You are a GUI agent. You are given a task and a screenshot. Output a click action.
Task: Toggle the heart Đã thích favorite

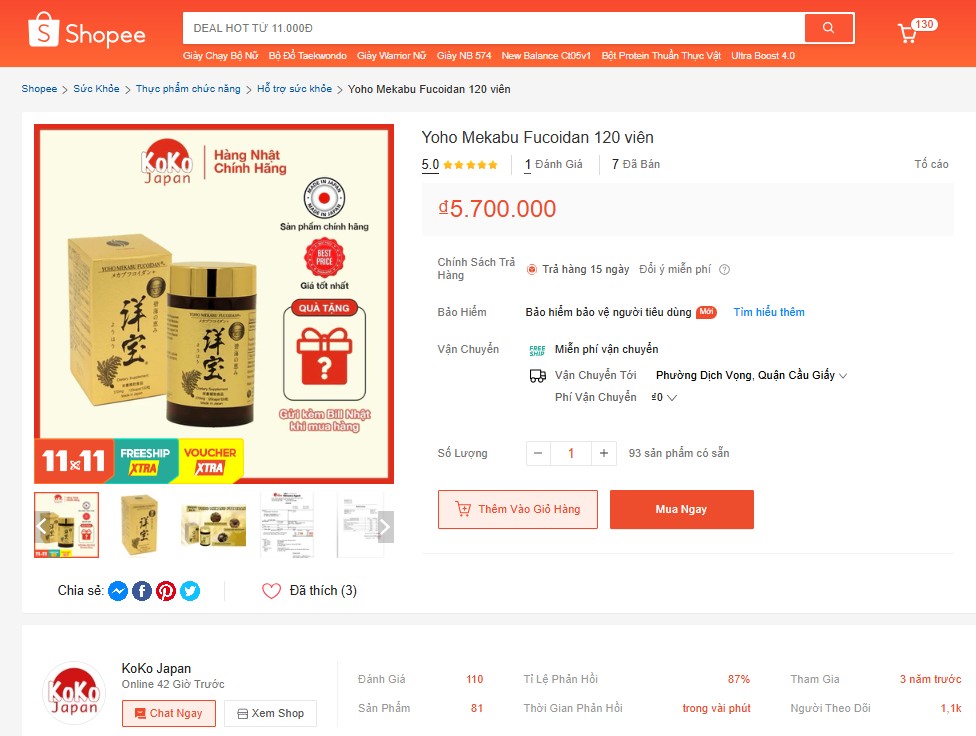point(271,590)
